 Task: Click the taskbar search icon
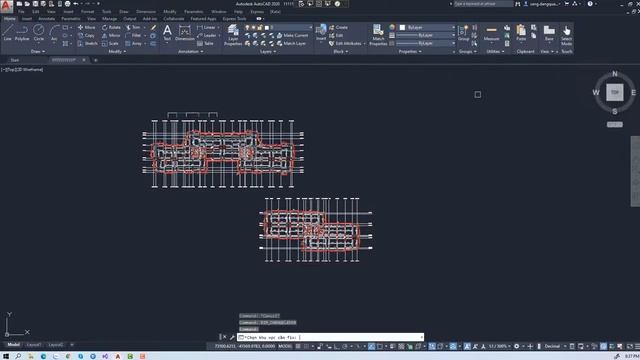pos(18,356)
